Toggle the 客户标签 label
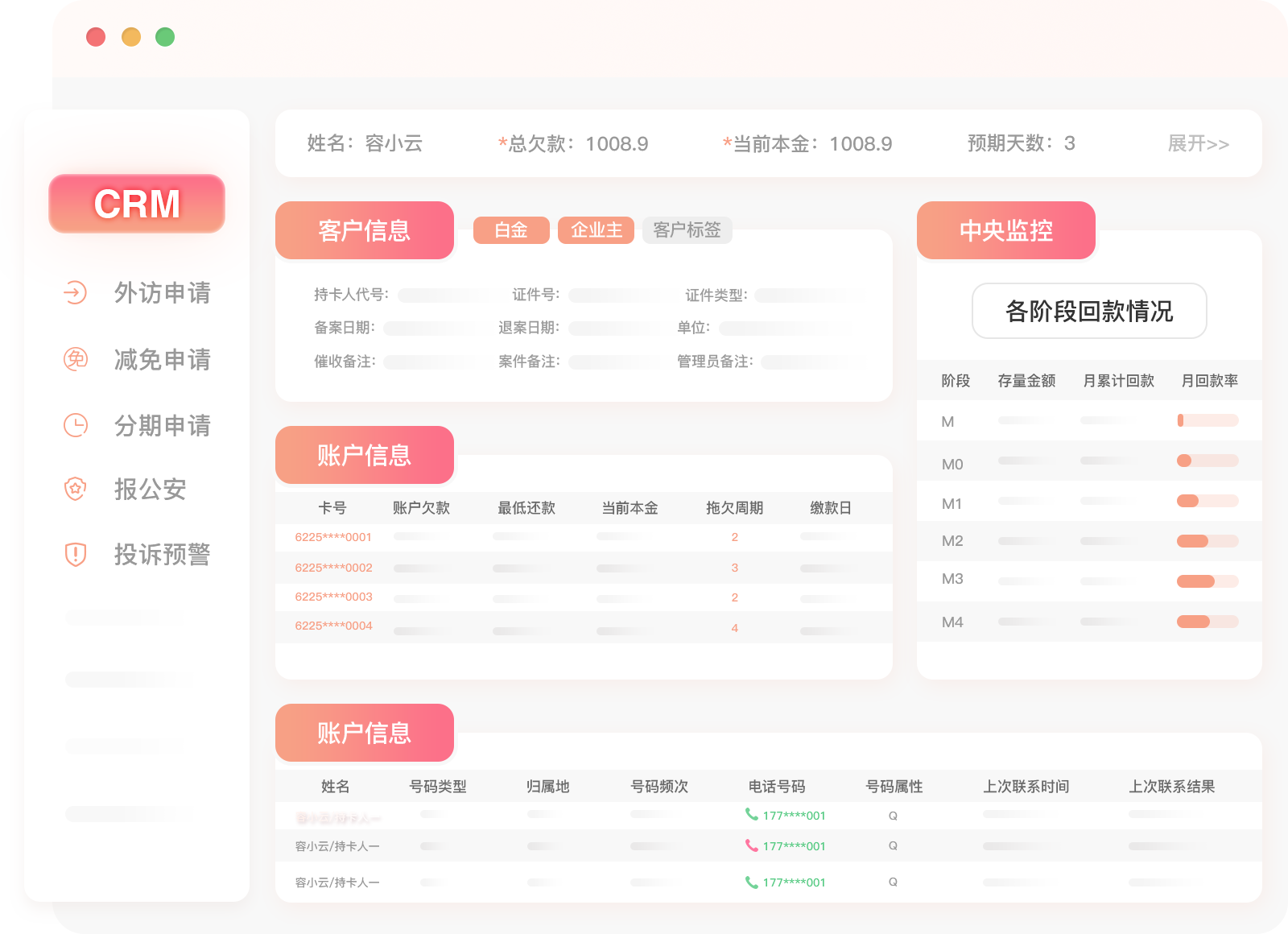 [x=687, y=230]
